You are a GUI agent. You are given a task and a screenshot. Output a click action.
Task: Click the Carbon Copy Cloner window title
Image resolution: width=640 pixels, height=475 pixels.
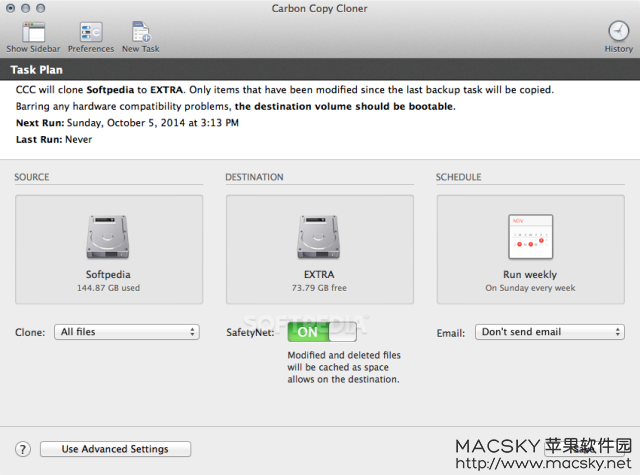(x=320, y=8)
